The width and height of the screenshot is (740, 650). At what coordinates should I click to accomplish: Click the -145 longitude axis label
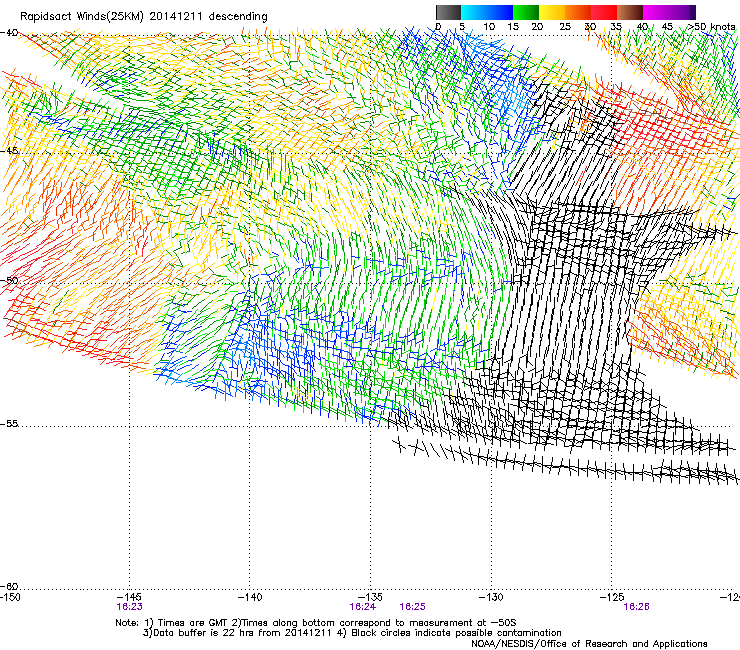(129, 597)
